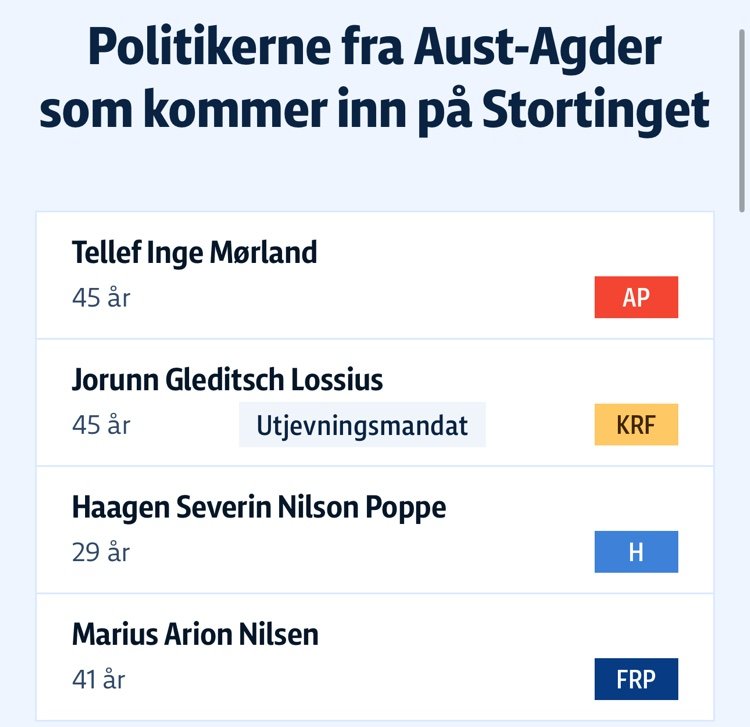The width and height of the screenshot is (750, 727).
Task: Click the red AP party badge
Action: [x=636, y=297]
